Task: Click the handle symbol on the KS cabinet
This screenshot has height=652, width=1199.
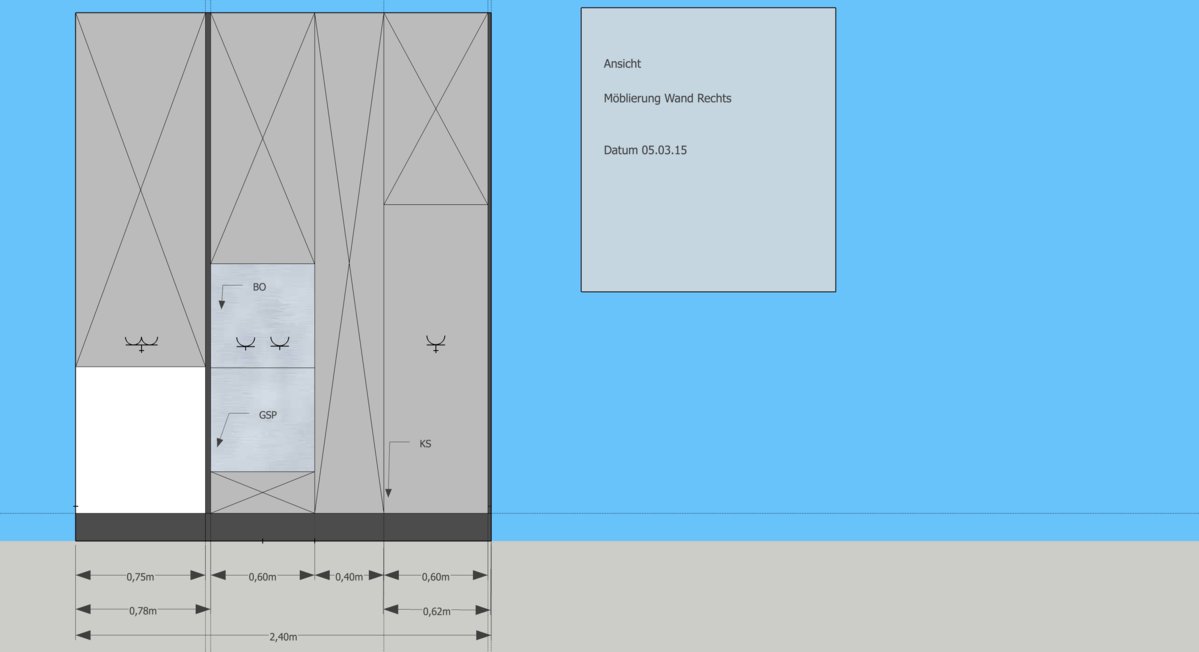Action: (435, 344)
